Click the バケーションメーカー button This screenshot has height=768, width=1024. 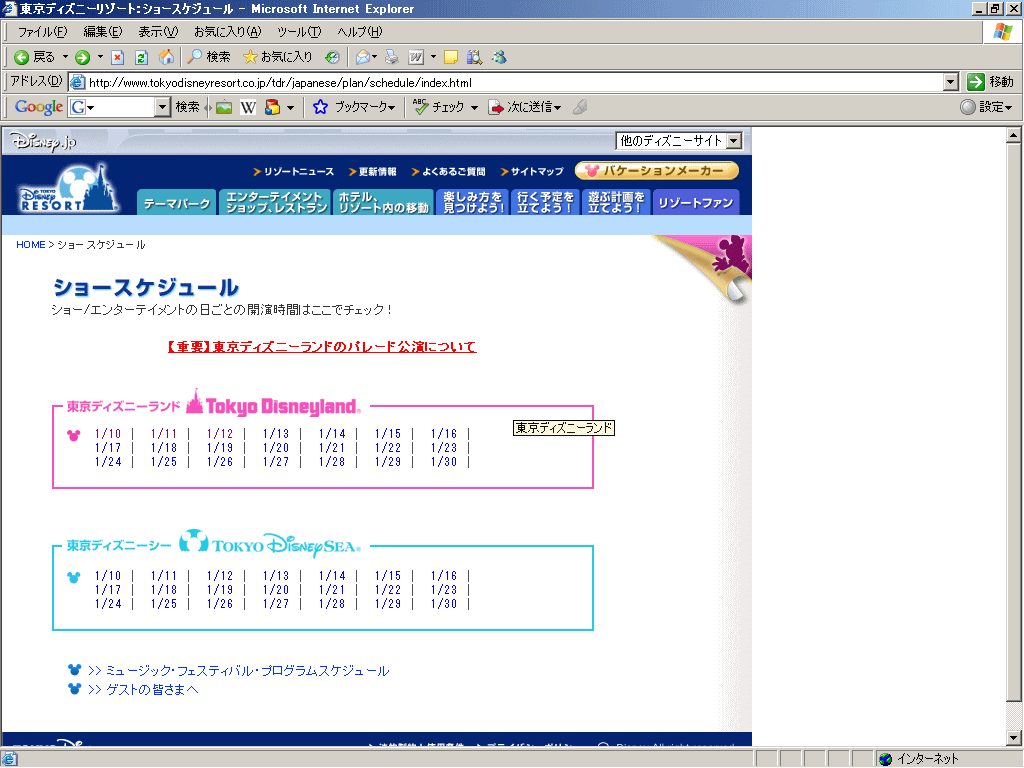[657, 170]
